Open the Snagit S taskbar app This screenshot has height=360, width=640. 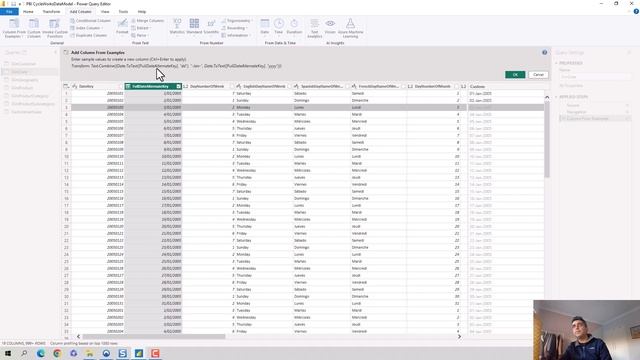coord(122,353)
